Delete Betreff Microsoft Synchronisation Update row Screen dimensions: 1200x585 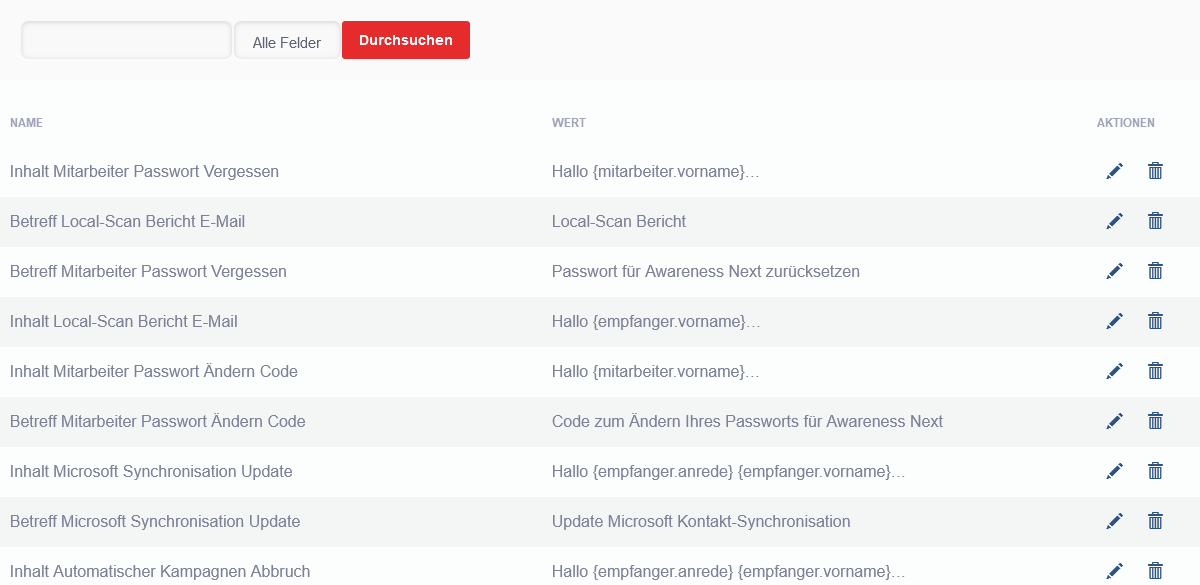coord(1155,521)
